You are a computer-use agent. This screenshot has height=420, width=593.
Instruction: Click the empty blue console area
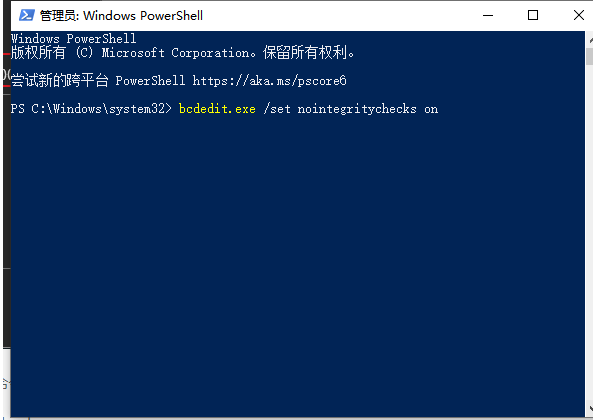point(297,265)
